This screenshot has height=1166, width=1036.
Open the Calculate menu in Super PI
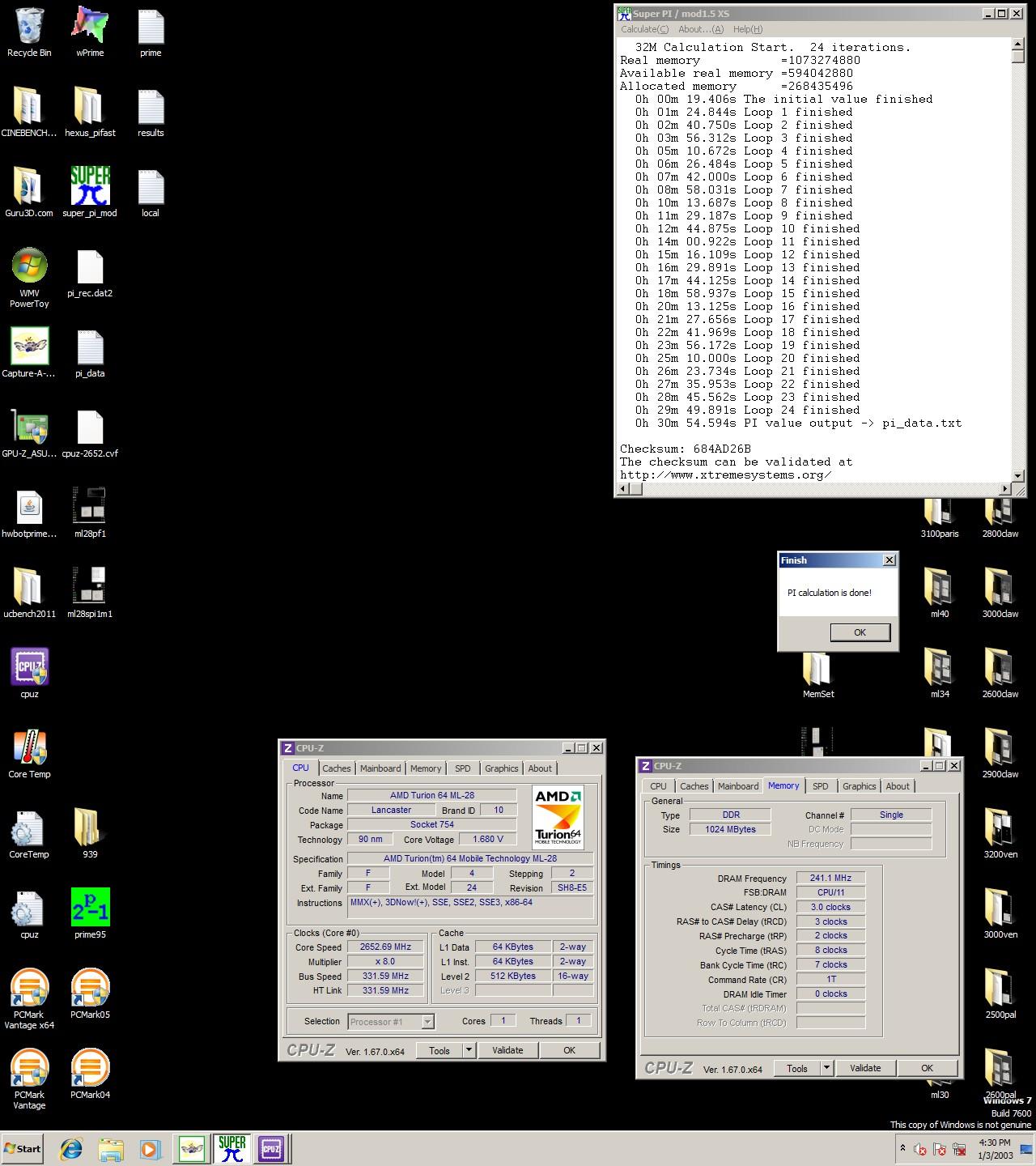(644, 29)
